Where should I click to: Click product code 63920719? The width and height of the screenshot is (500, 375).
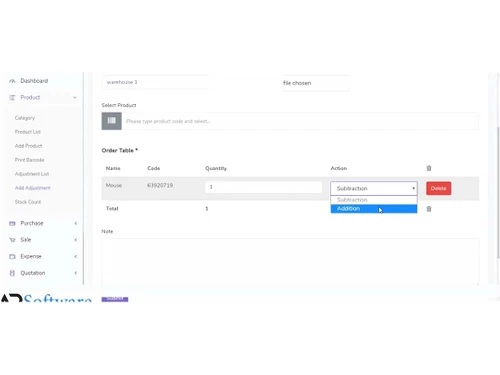(160, 185)
